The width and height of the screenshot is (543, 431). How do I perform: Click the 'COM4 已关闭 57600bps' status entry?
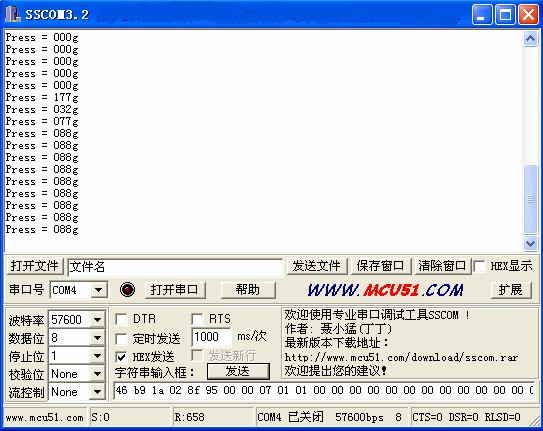(332, 417)
